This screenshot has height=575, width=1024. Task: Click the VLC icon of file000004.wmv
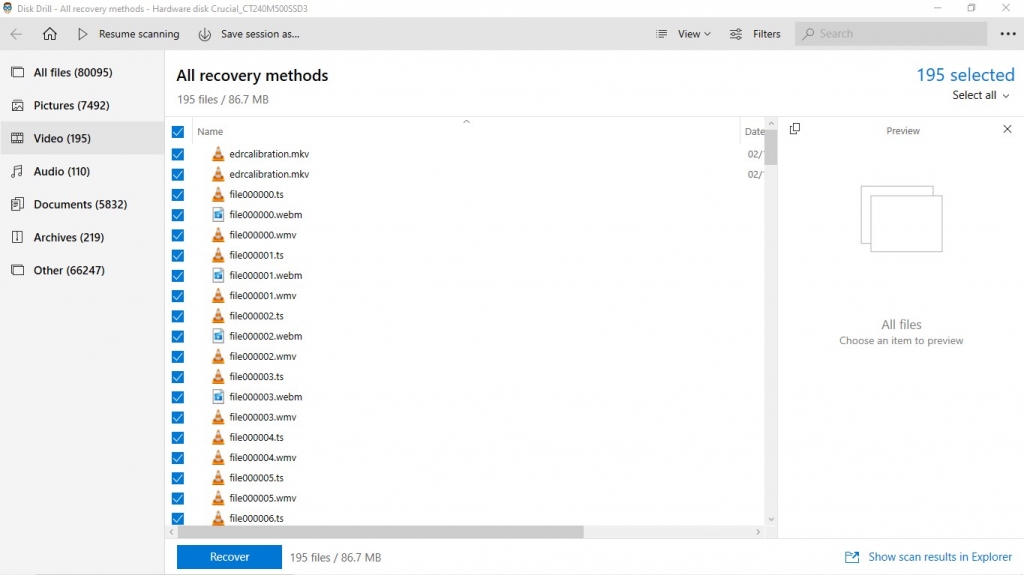click(x=218, y=457)
